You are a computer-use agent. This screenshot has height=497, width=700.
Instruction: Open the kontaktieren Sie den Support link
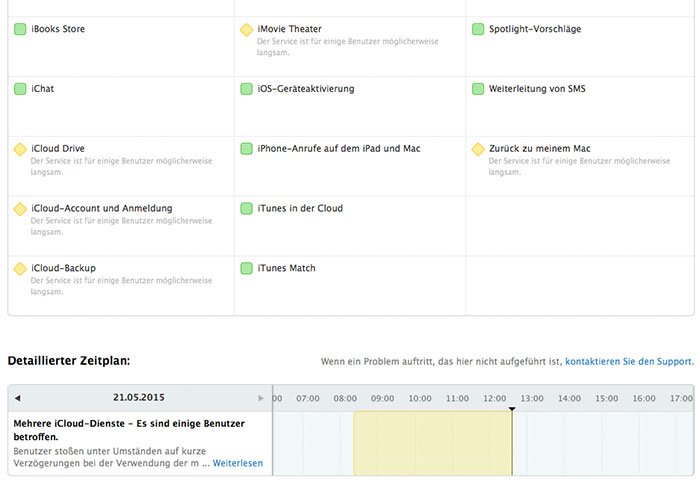coord(629,361)
